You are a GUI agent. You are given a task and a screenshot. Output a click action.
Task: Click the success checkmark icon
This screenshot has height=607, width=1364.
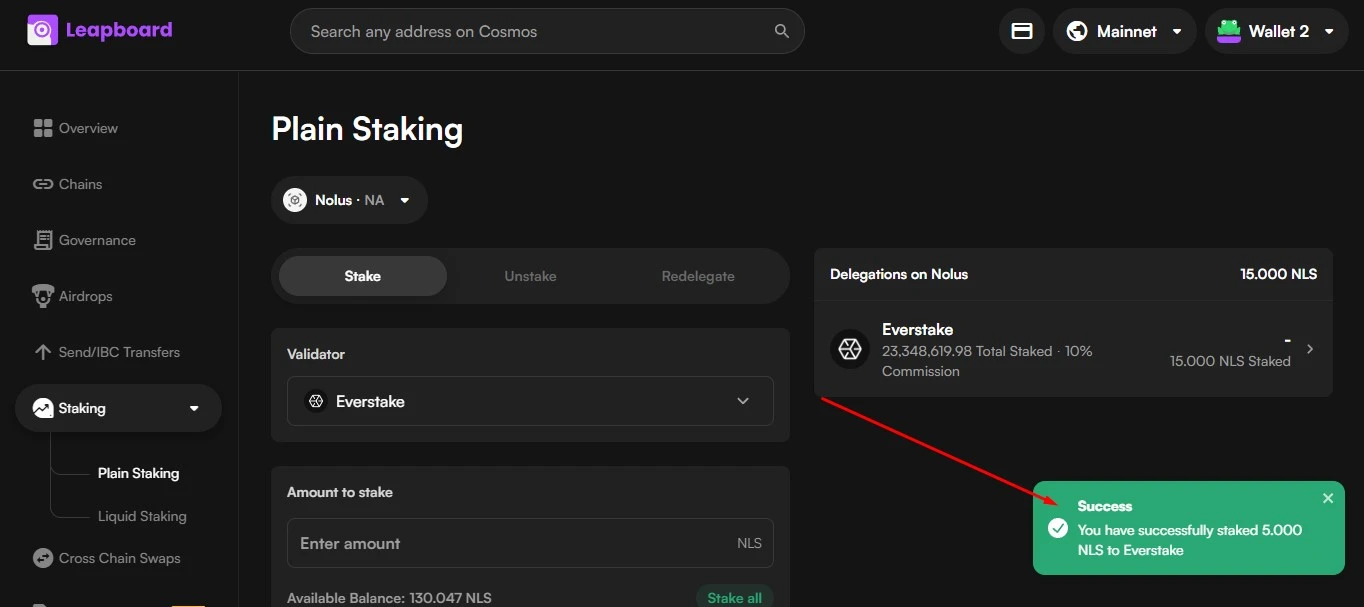click(1058, 528)
